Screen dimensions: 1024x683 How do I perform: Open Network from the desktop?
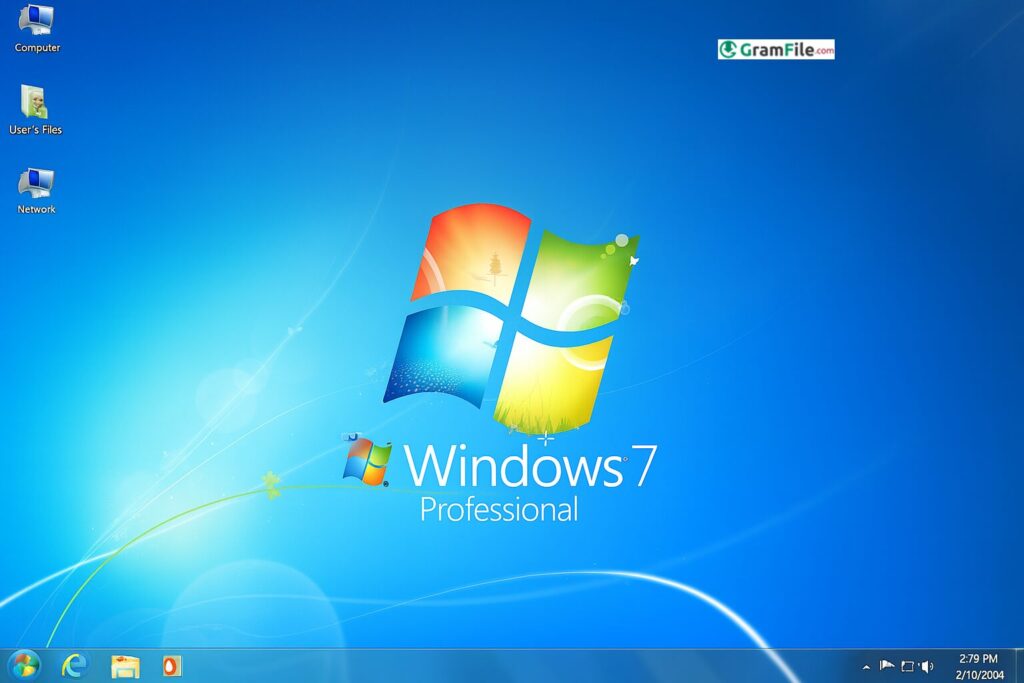click(x=35, y=187)
